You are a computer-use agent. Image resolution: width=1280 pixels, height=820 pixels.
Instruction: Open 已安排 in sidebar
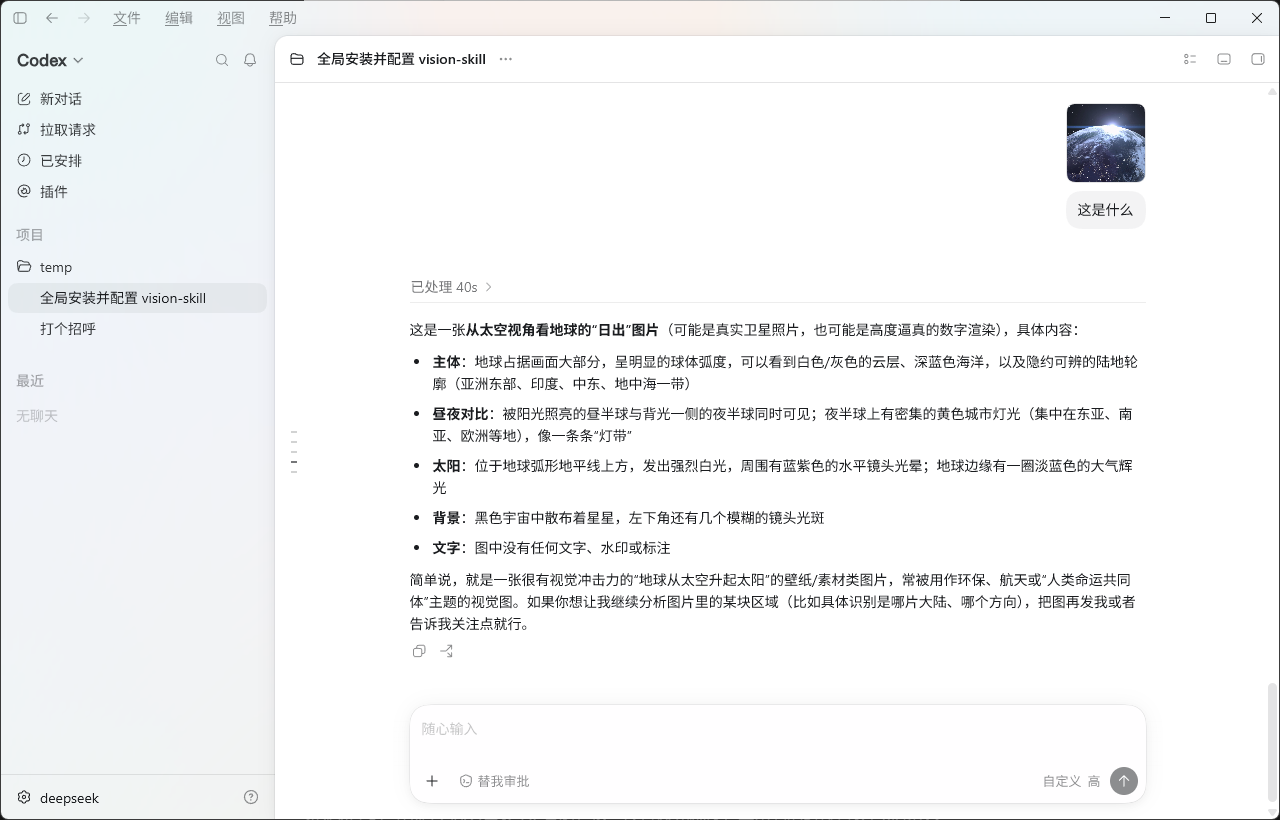tap(137, 161)
